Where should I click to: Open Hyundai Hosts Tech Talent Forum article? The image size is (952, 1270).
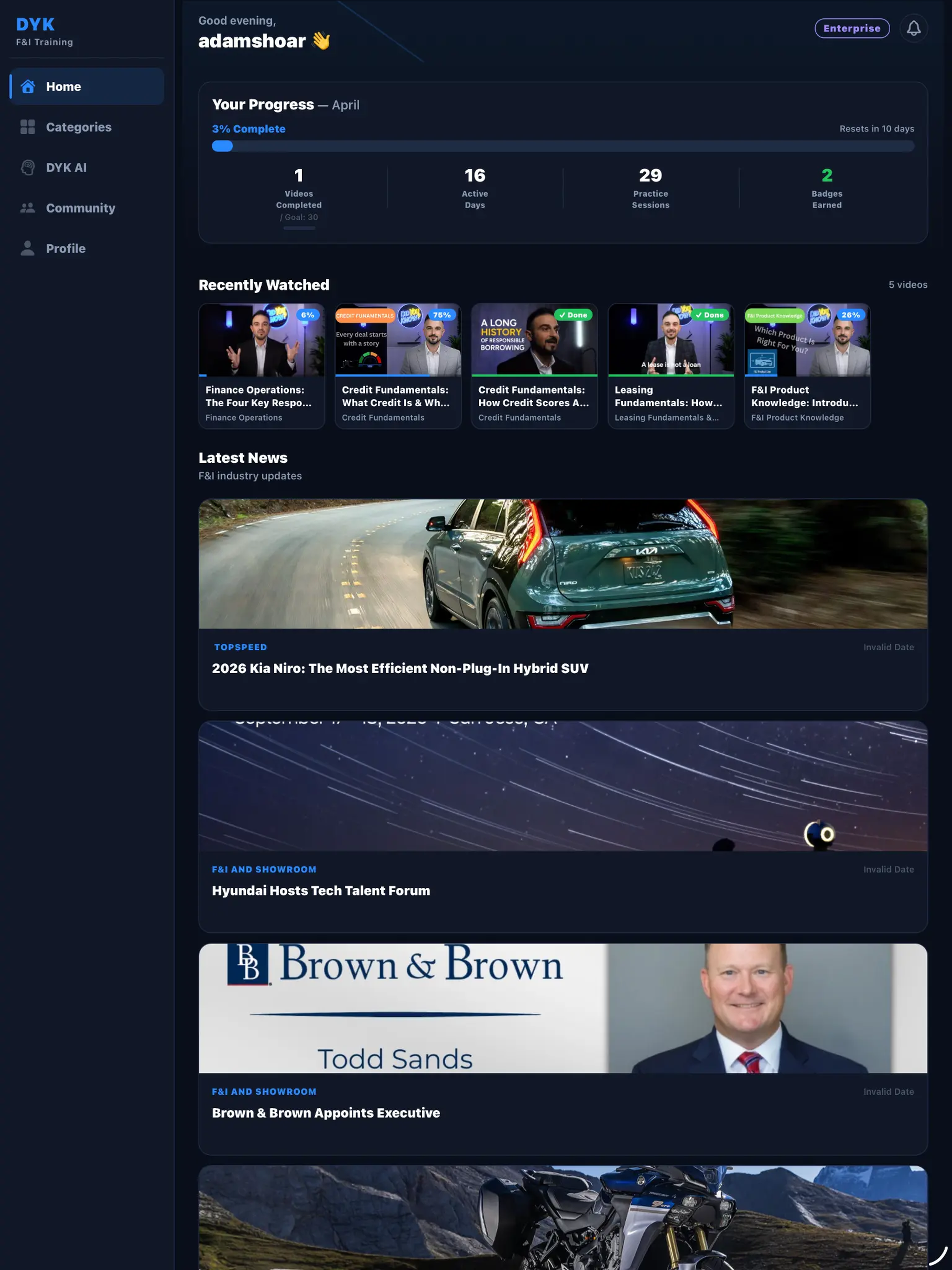click(x=321, y=891)
